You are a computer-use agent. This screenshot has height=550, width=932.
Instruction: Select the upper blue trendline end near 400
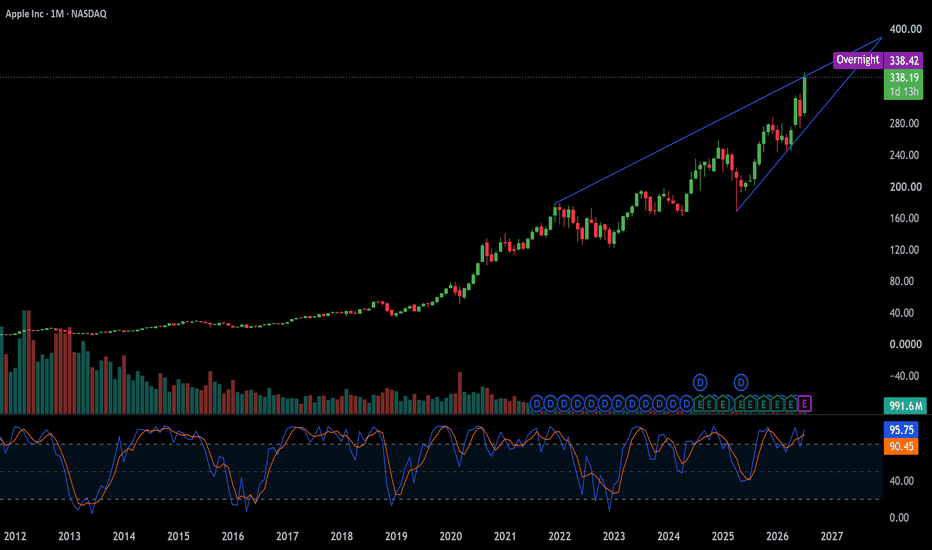tap(881, 37)
